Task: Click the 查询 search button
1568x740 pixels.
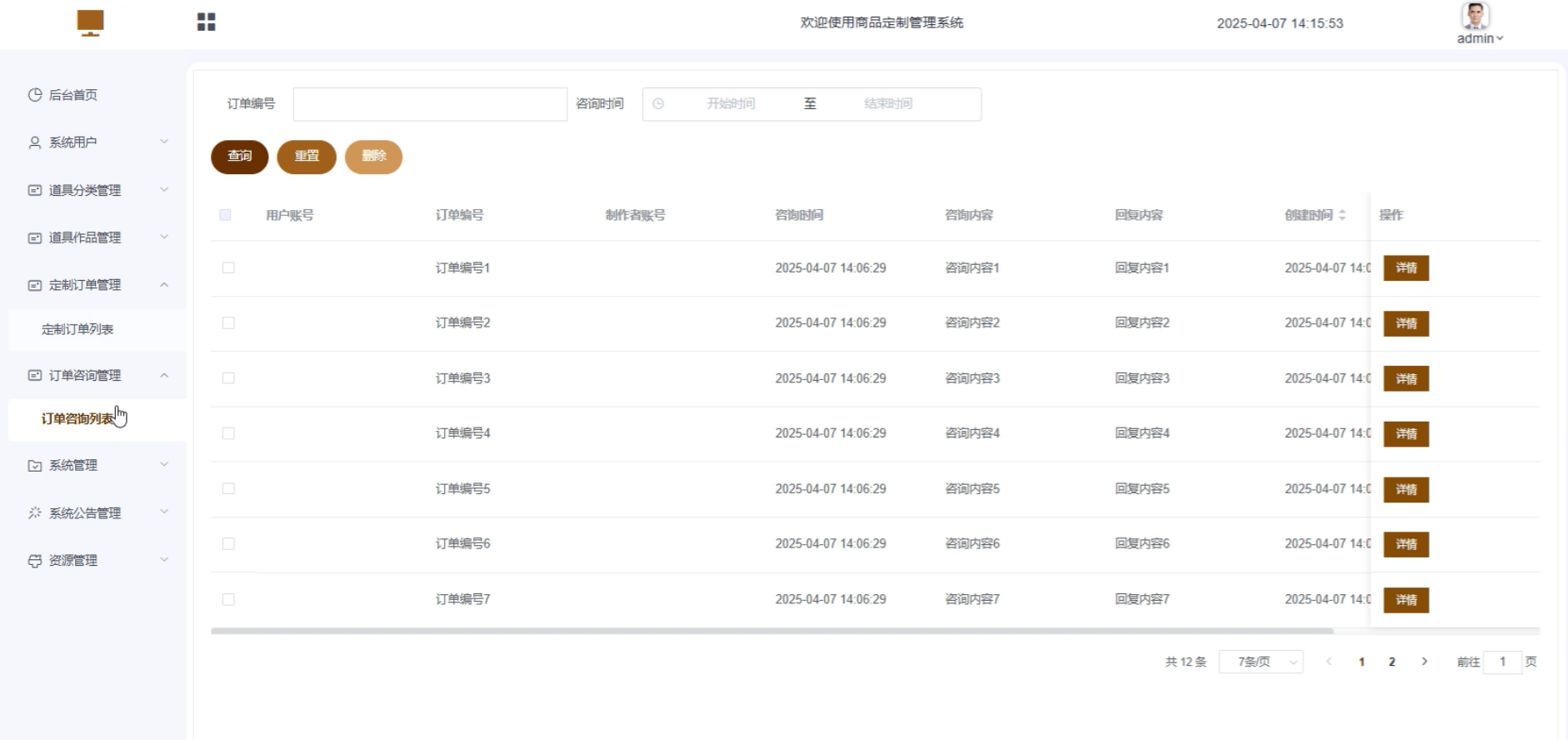Action: [240, 157]
